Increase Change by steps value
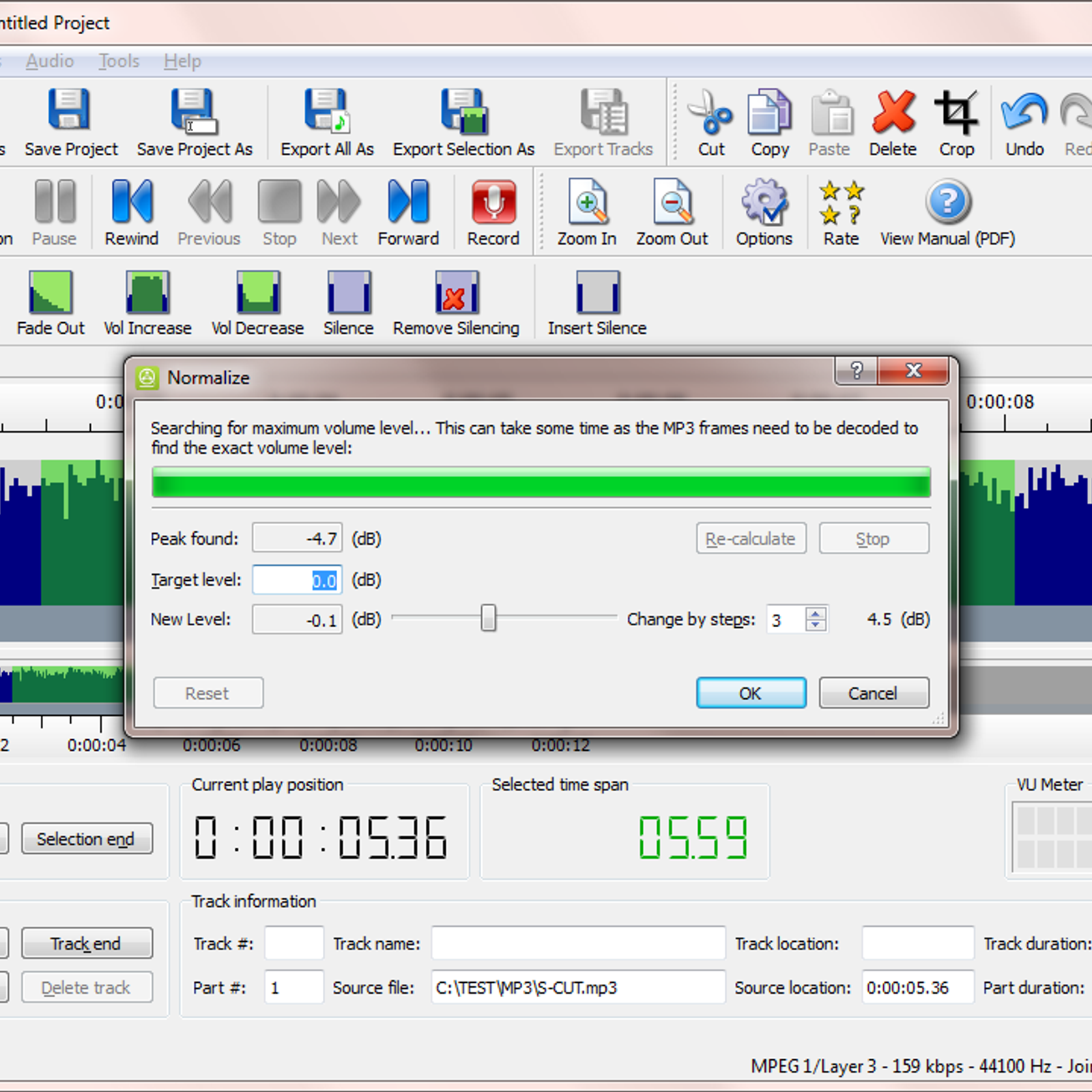The width and height of the screenshot is (1092, 1092). point(816,613)
